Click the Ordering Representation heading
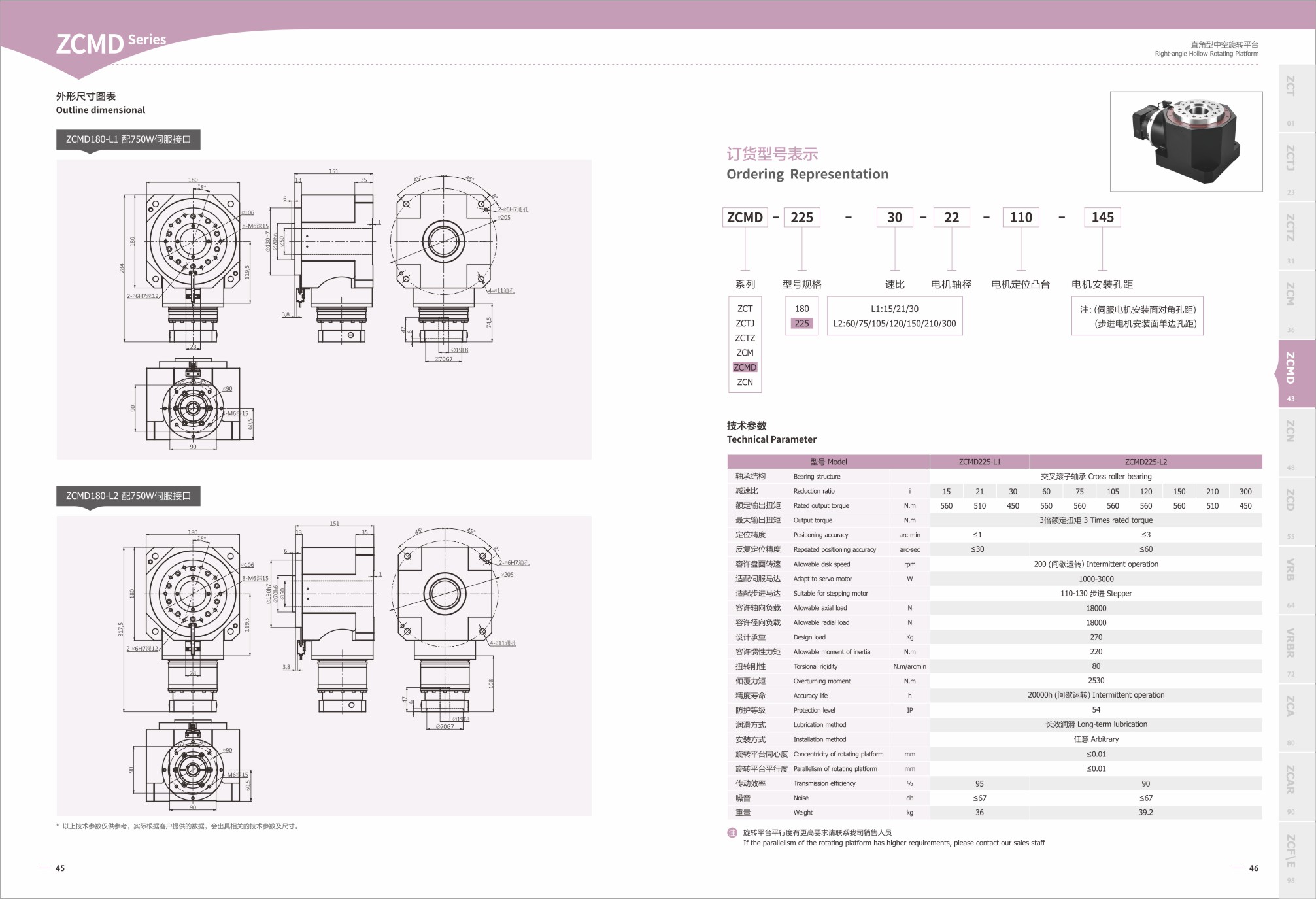This screenshot has height=899, width=1316. coord(807,174)
